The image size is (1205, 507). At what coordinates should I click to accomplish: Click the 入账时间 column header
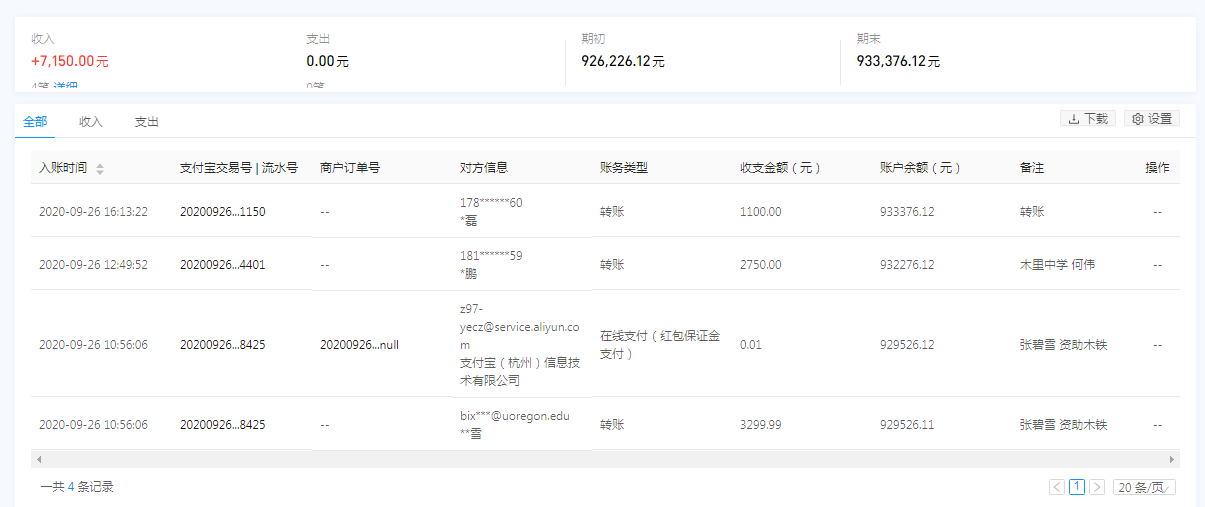point(62,168)
